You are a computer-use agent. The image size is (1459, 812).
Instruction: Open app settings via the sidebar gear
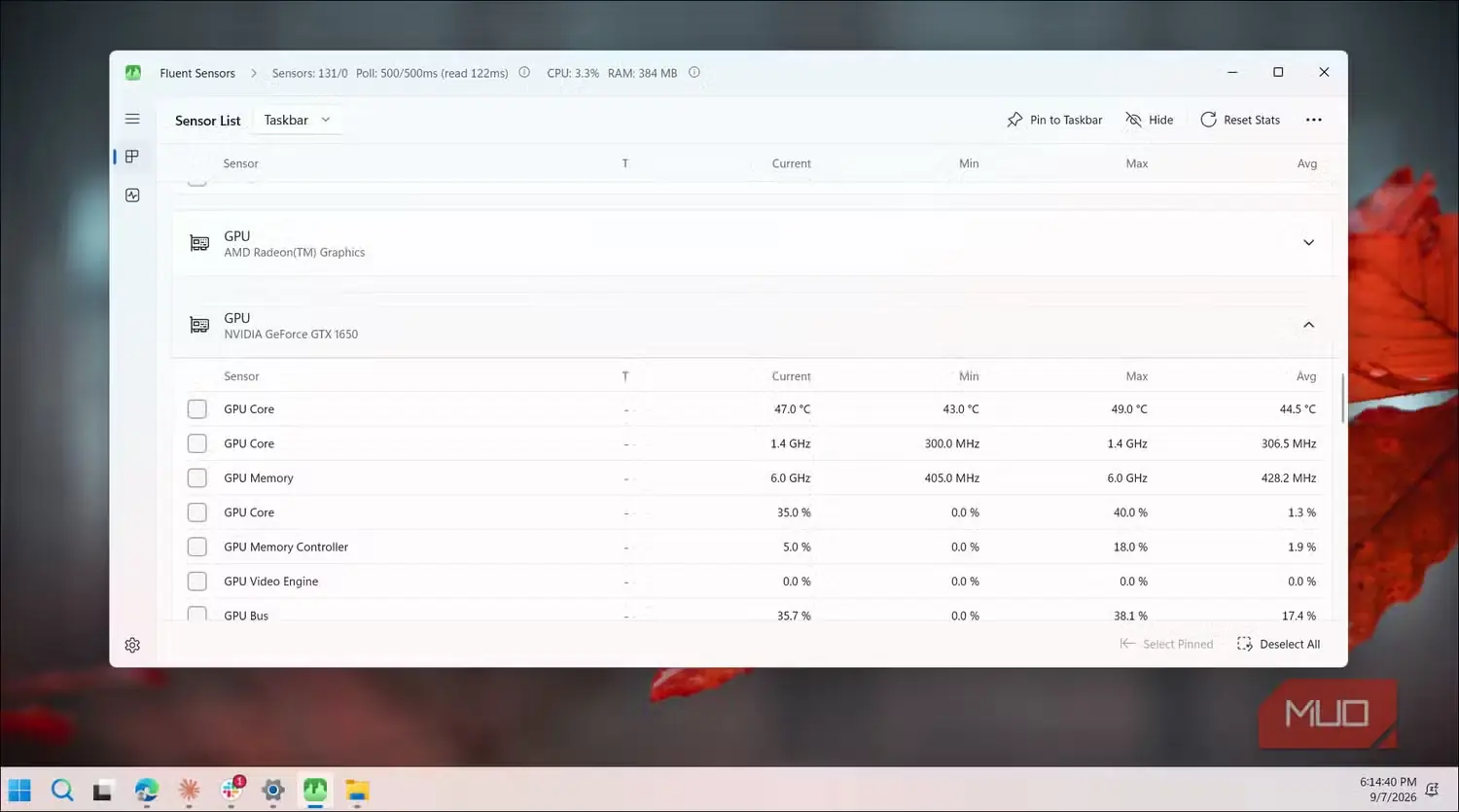(x=132, y=645)
